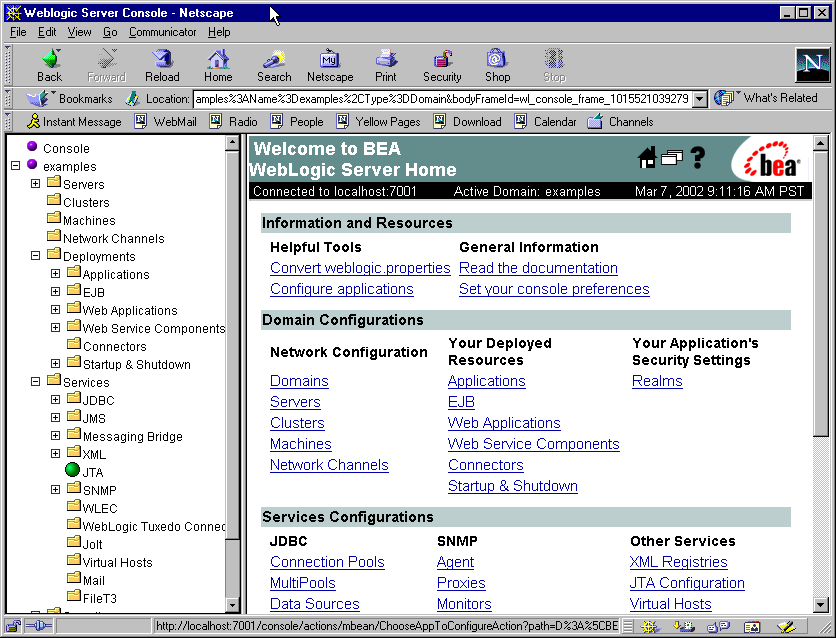This screenshot has height=638, width=836.
Task: Click the tree pane's scroll-down arrow
Action: point(232,605)
